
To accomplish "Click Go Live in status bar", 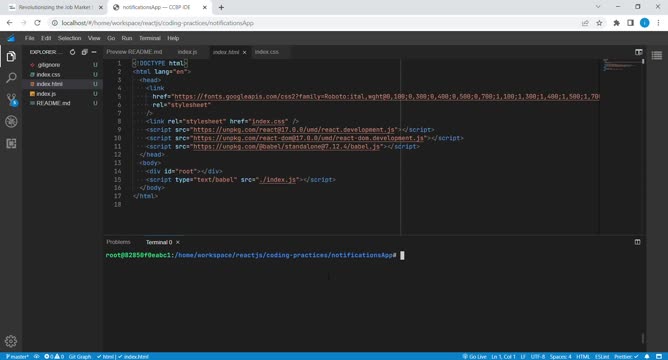I will click(x=474, y=357).
